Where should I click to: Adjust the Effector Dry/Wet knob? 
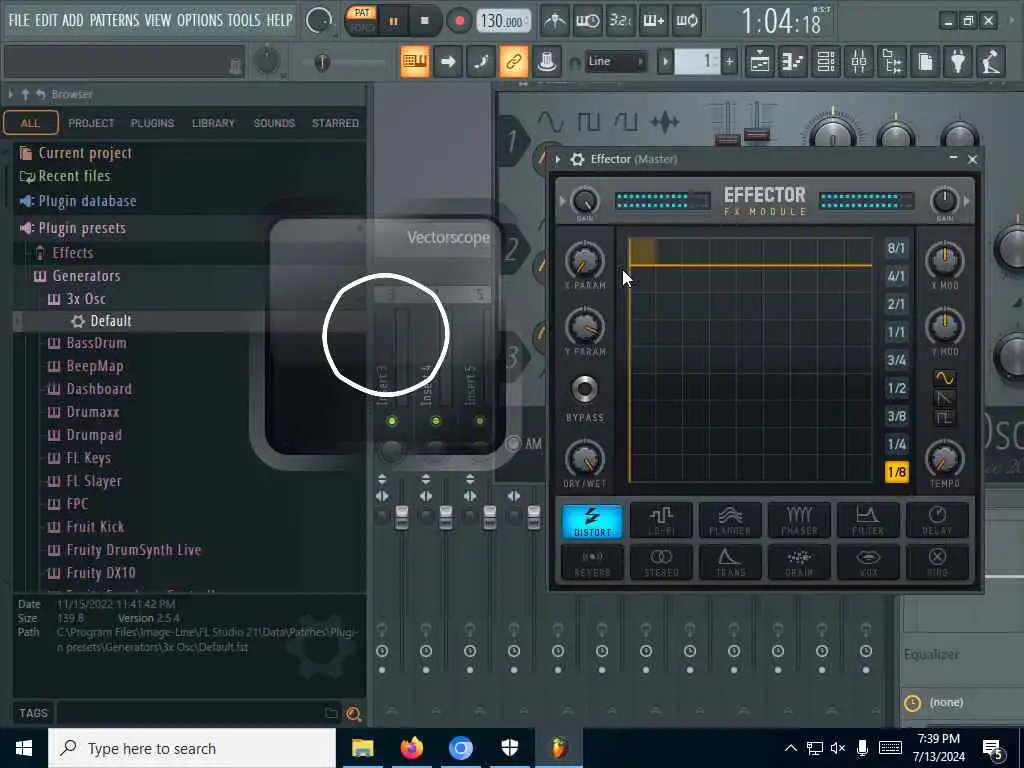click(584, 457)
